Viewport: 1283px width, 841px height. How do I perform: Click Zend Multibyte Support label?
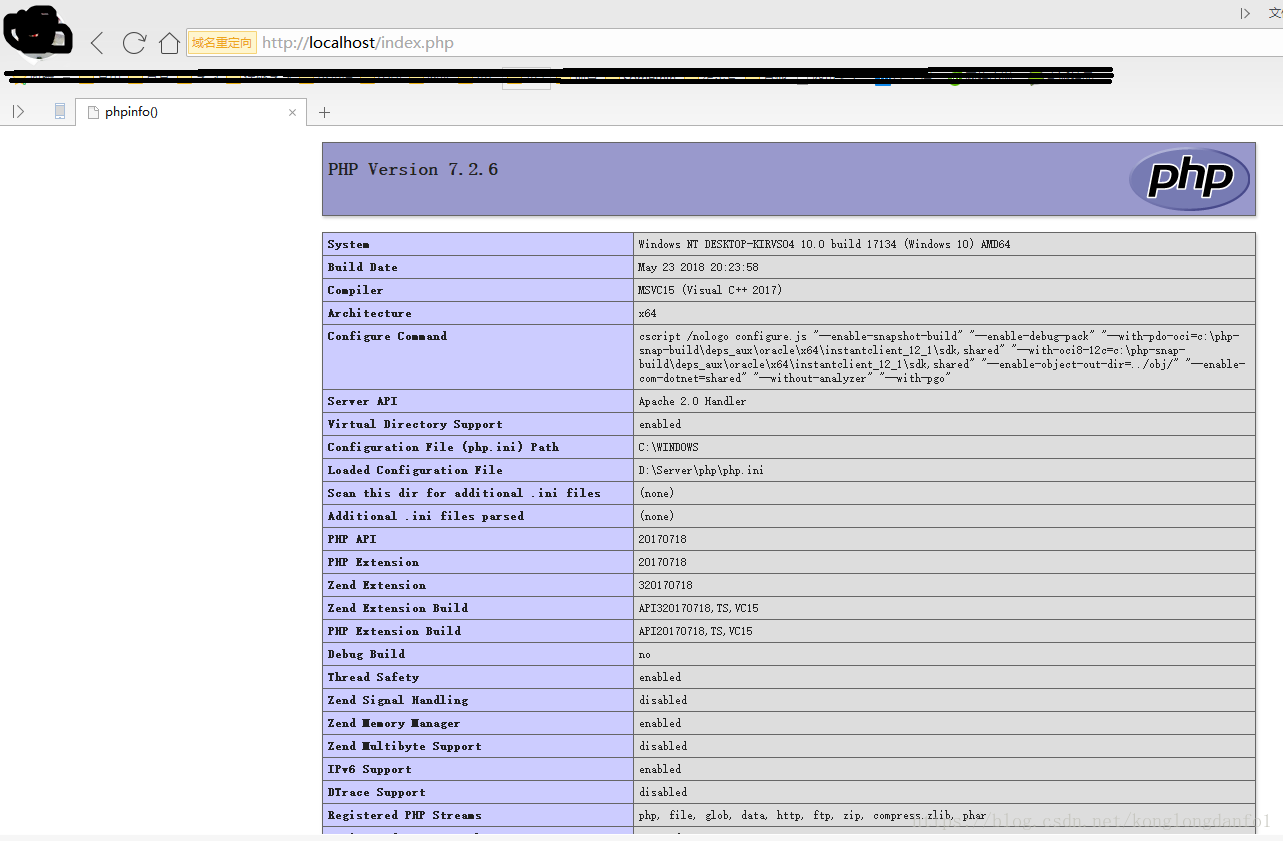[x=404, y=746]
